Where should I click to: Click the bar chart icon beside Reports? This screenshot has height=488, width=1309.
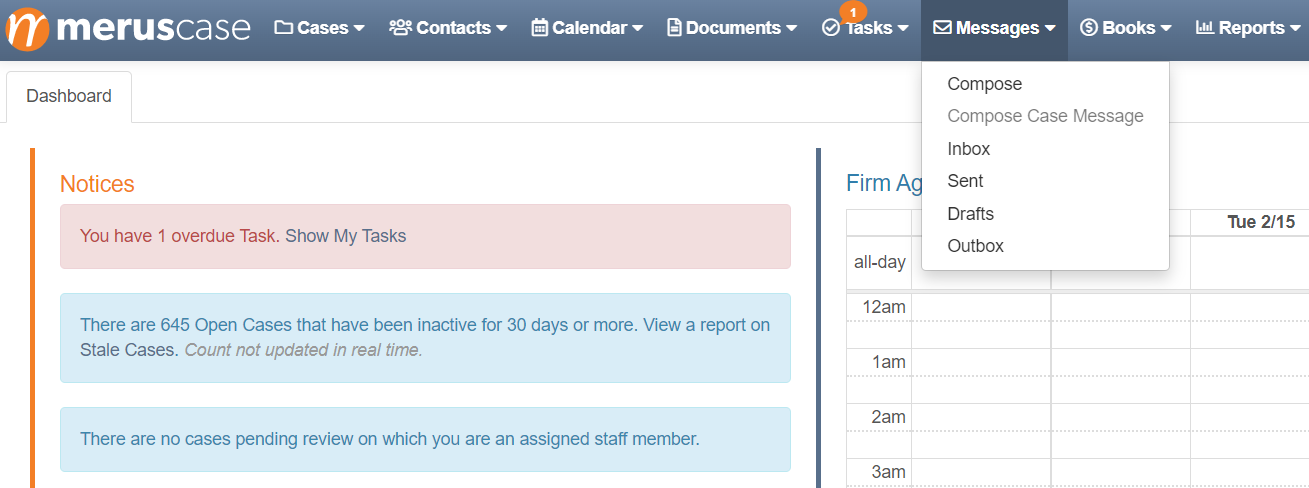tap(1205, 28)
